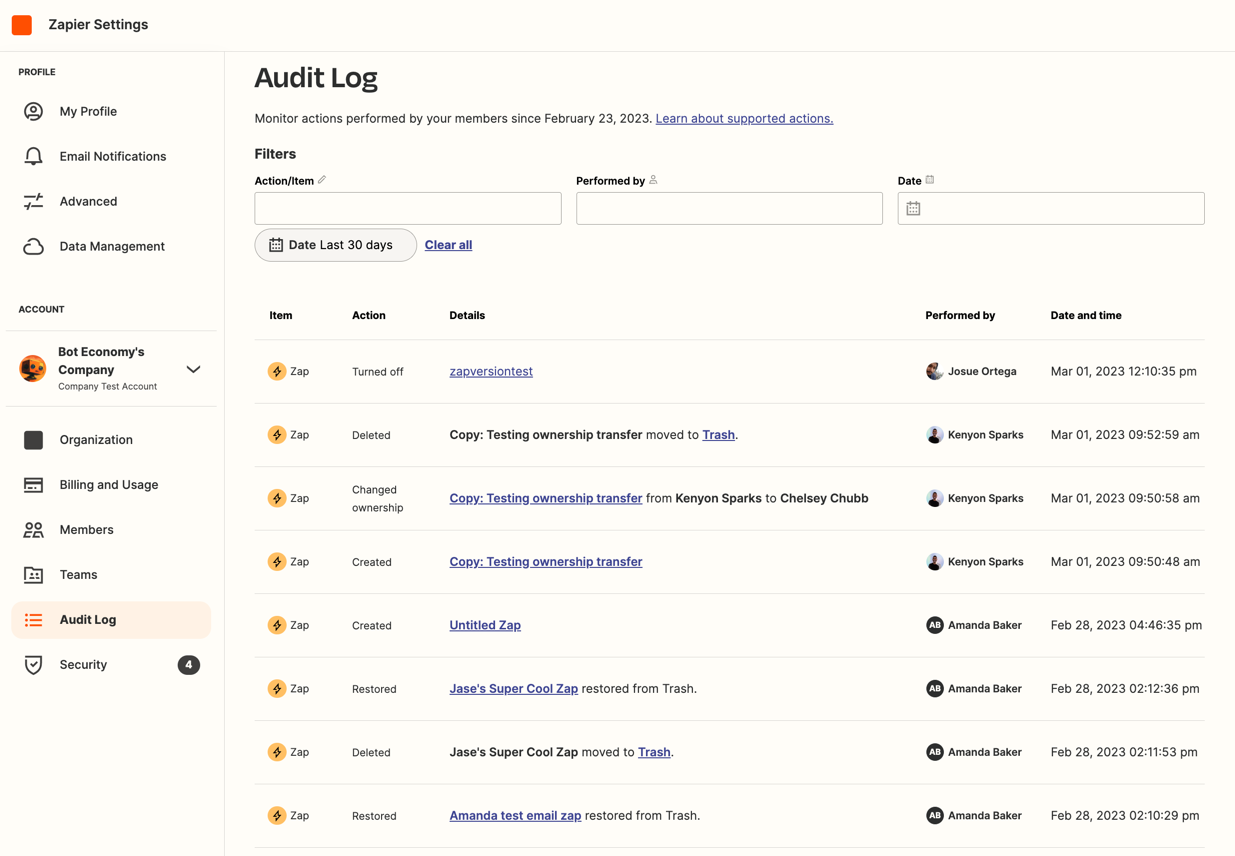Screen dimensions: 1235x856
Task: Click the Security shield icon
Action: (x=33, y=664)
